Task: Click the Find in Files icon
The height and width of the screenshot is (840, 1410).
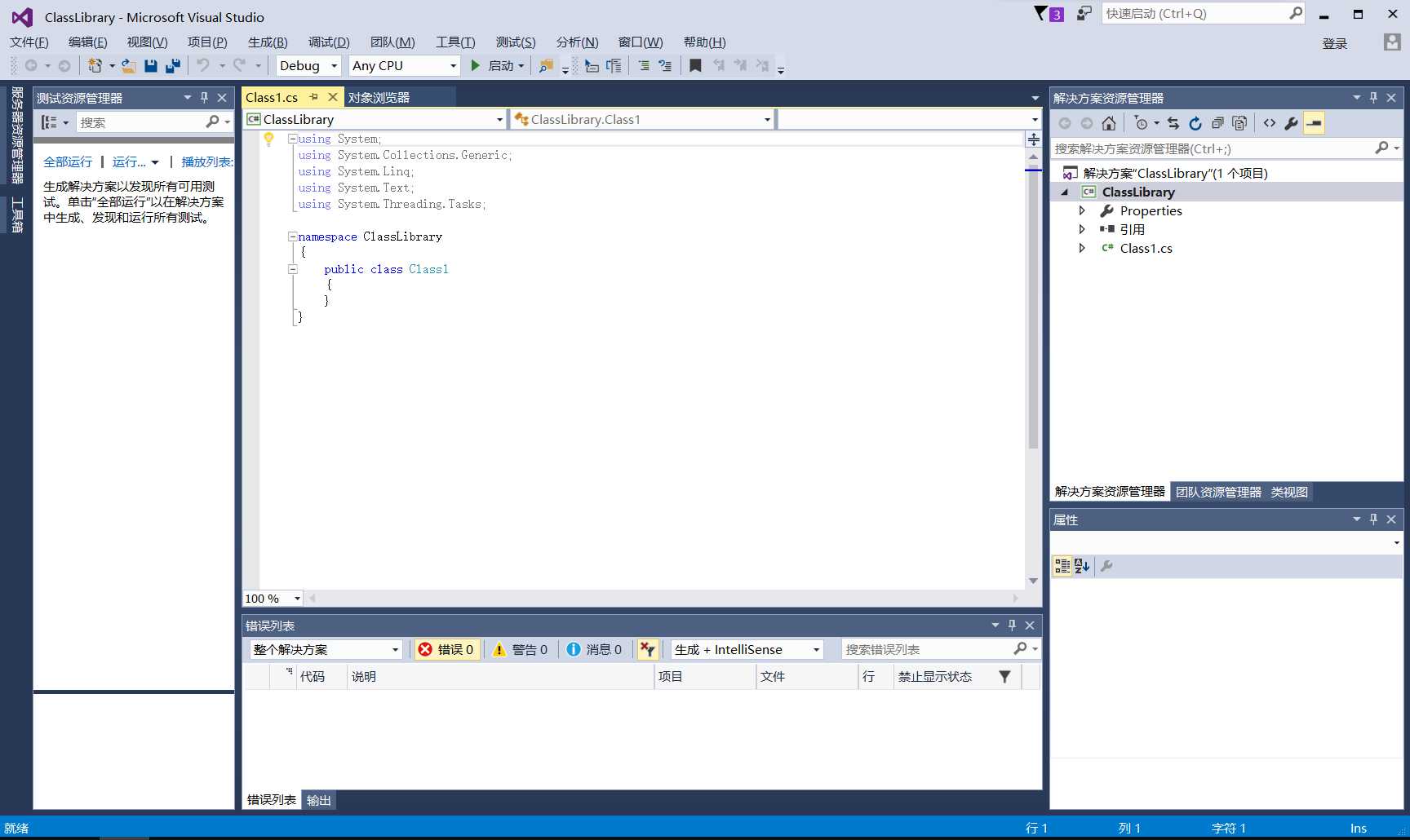Action: (546, 65)
